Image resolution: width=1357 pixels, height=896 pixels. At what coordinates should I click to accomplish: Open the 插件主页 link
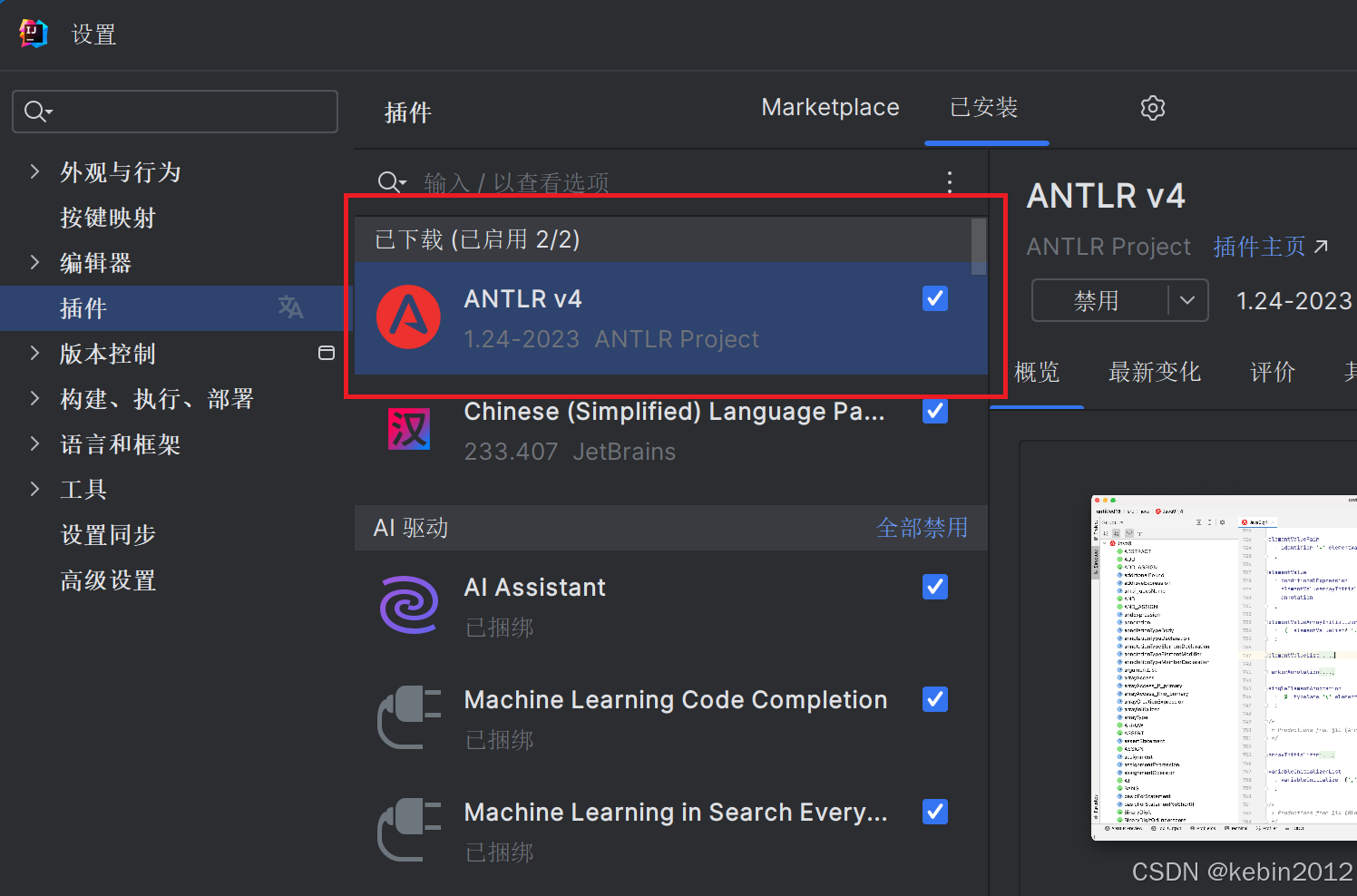tap(1259, 247)
